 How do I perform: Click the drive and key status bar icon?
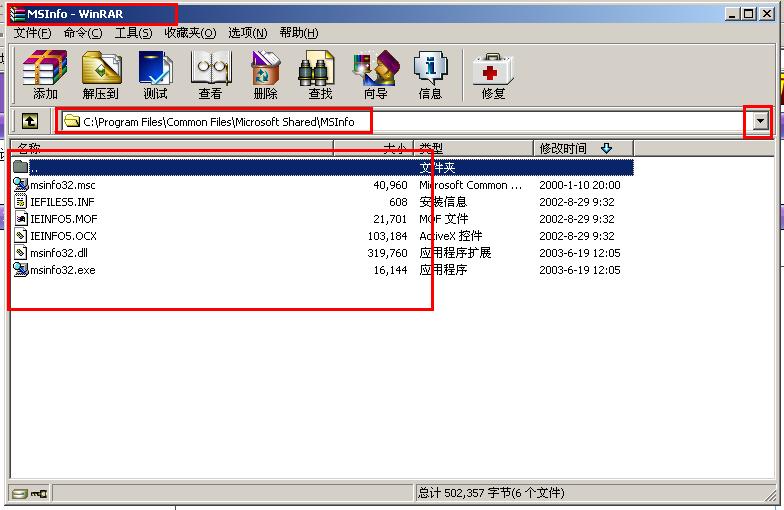[x=30, y=494]
